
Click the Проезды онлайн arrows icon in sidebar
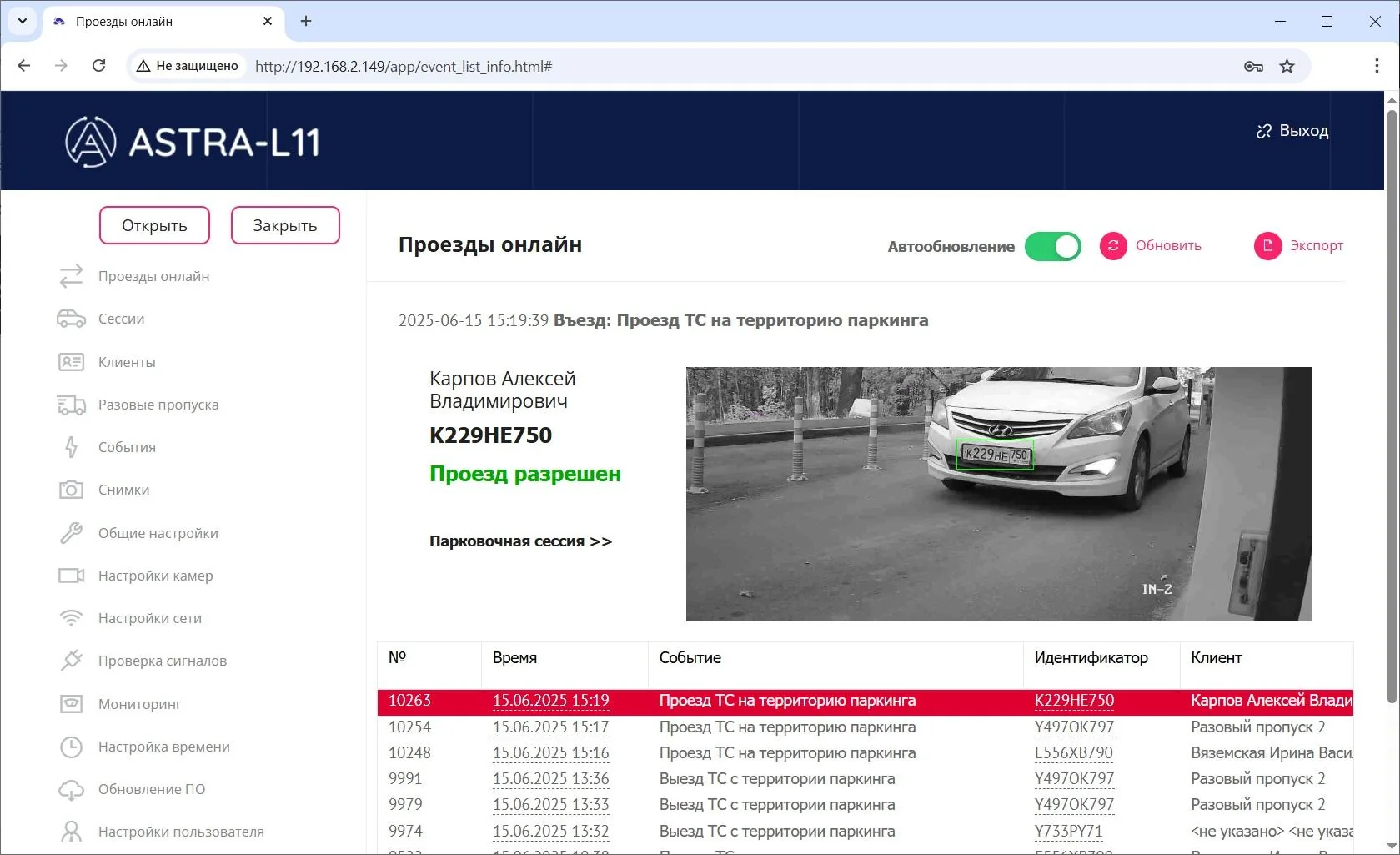71,276
